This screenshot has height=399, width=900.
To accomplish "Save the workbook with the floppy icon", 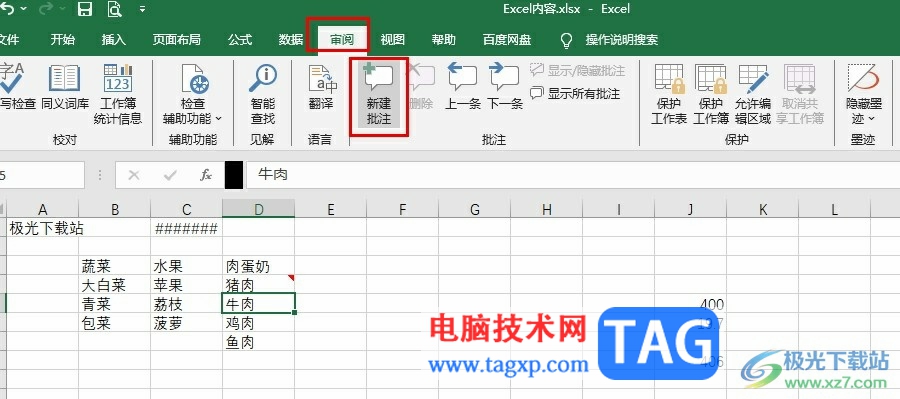I will click(85, 9).
